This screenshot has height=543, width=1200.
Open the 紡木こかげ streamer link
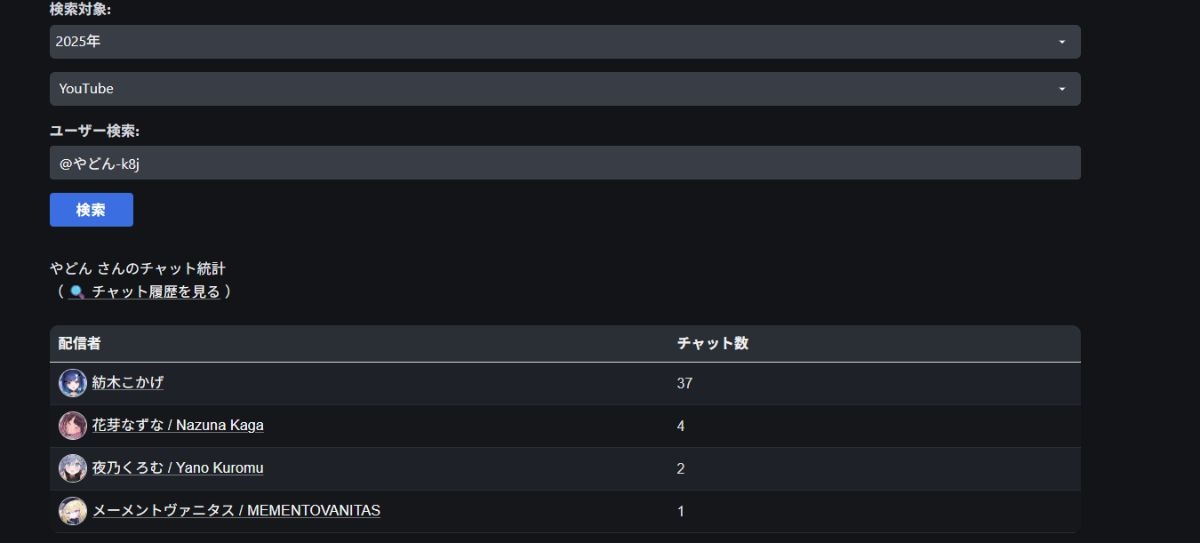click(128, 383)
